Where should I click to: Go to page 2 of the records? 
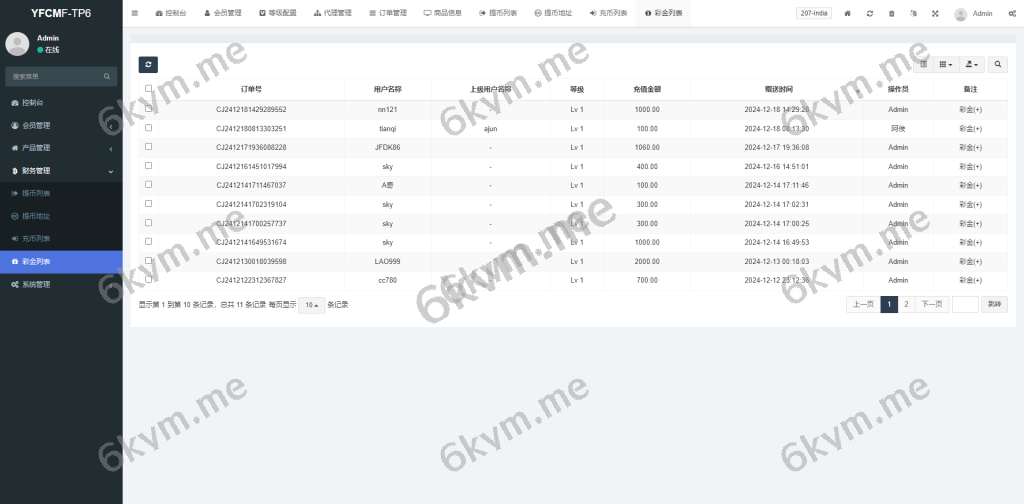pyautogui.click(x=906, y=305)
